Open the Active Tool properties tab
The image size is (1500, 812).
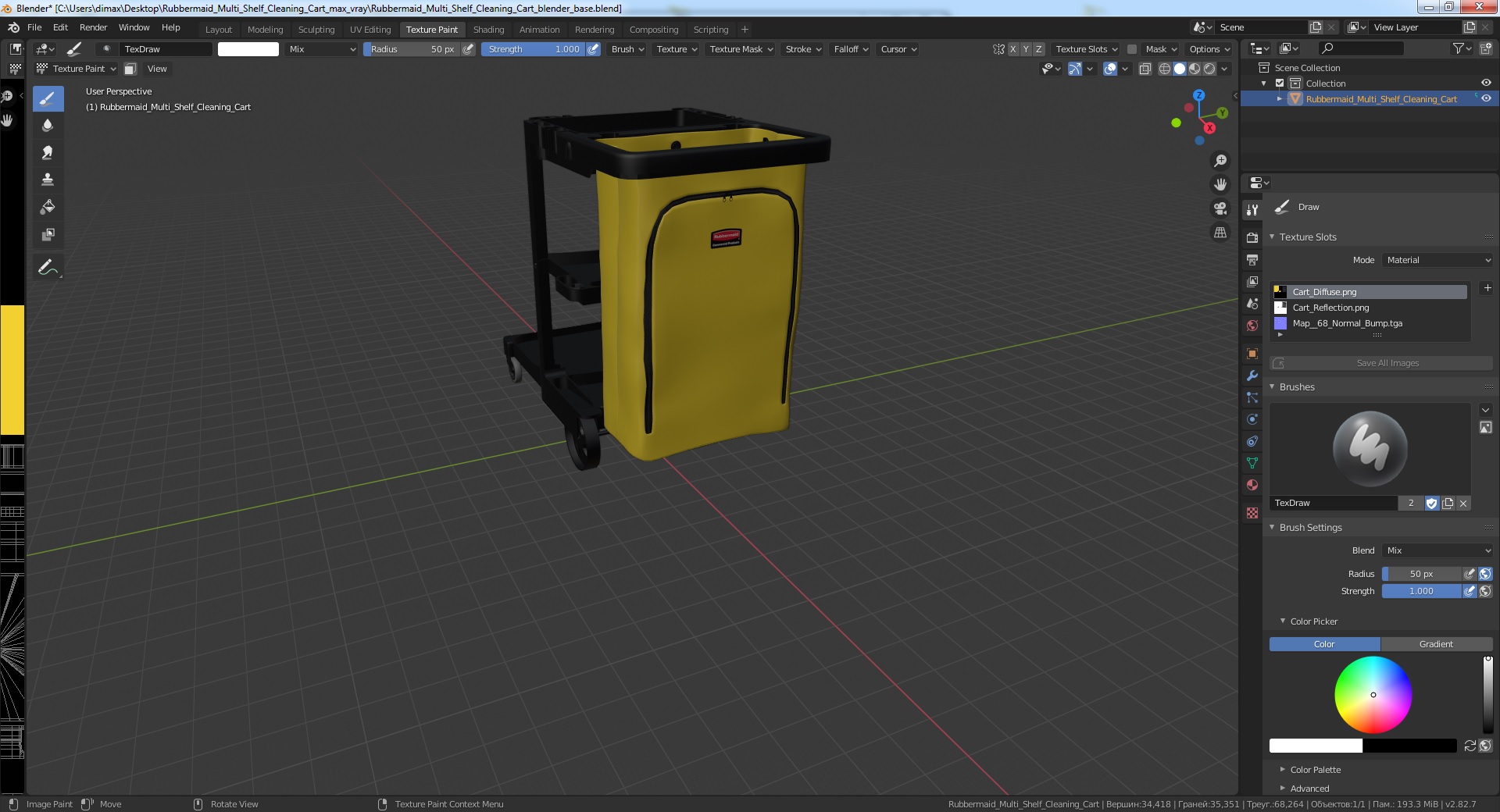(x=1252, y=210)
